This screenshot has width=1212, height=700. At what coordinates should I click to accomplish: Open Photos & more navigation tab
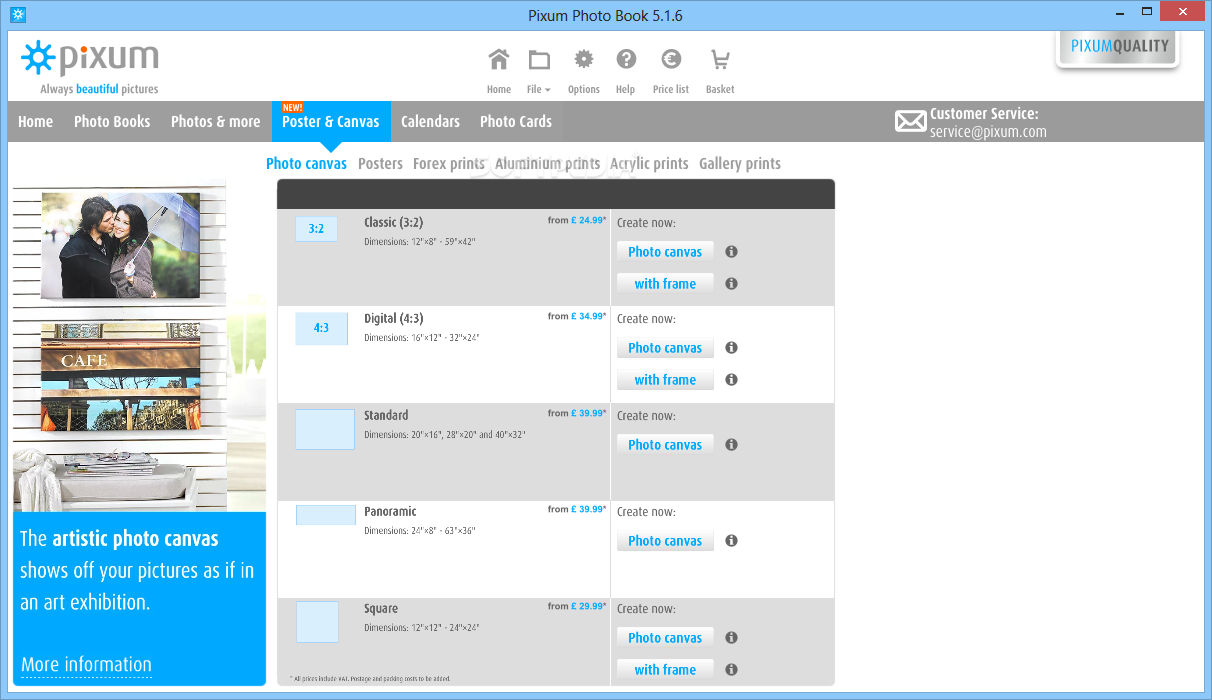click(215, 121)
